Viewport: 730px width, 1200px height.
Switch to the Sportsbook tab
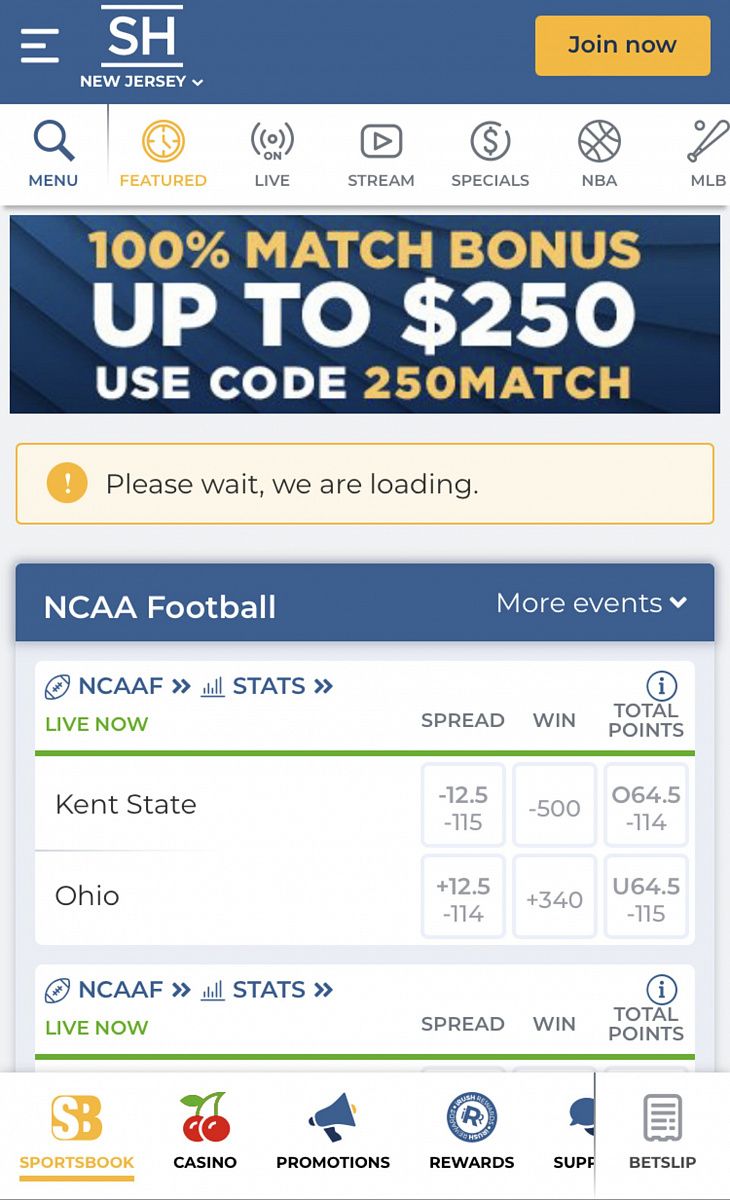pos(77,1130)
